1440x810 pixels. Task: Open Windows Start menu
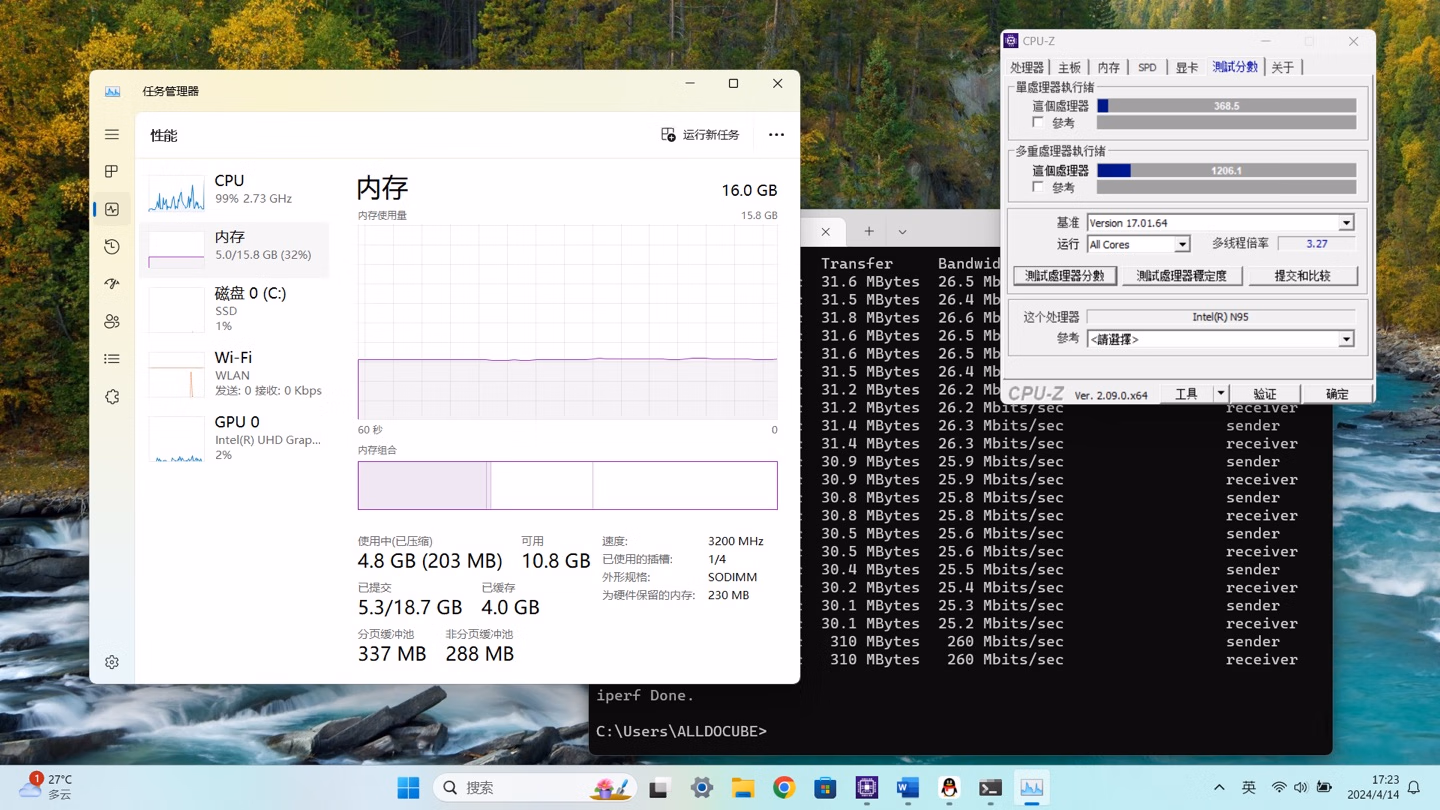point(408,788)
